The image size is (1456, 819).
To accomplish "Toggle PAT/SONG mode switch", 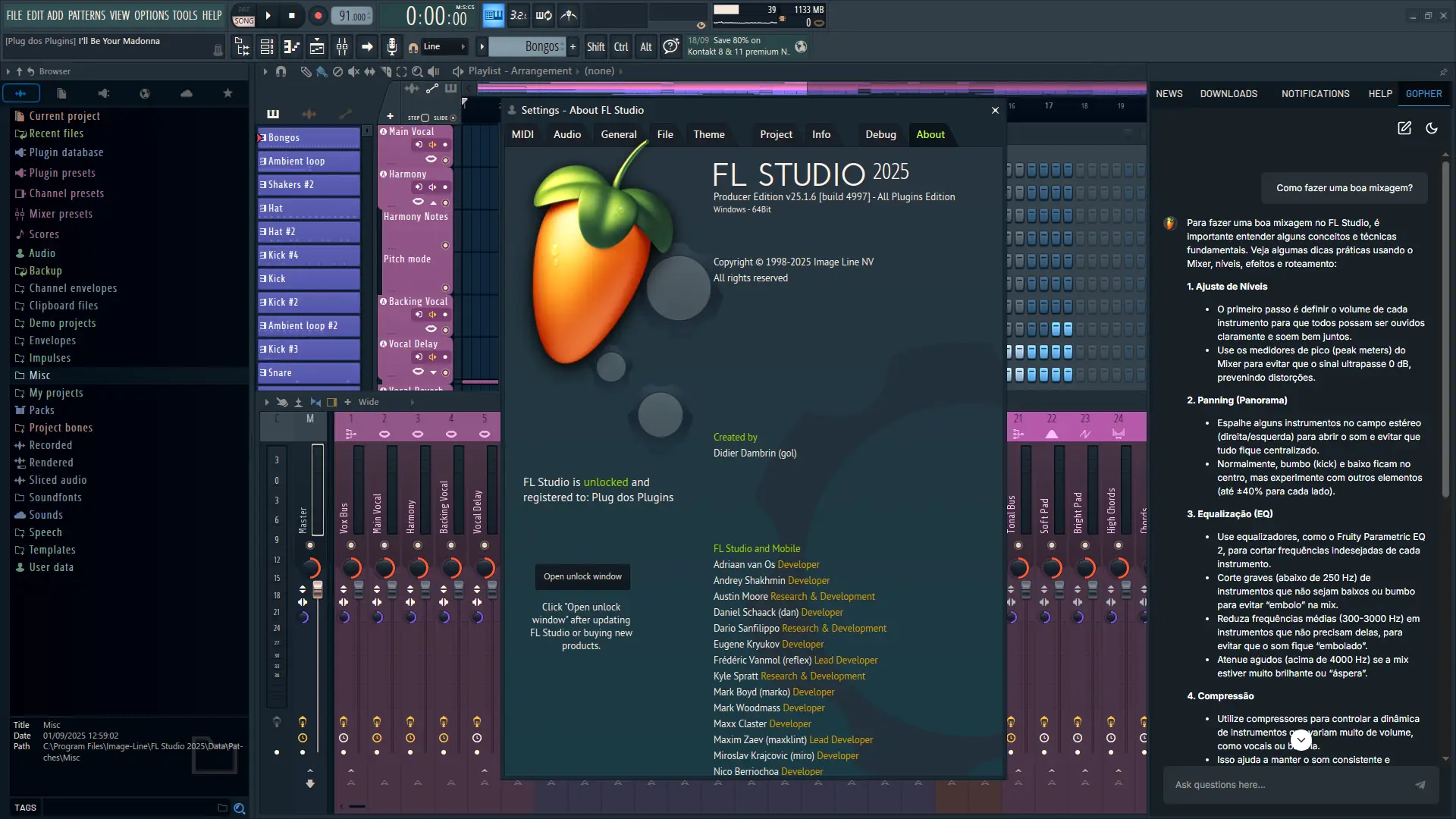I will click(243, 16).
